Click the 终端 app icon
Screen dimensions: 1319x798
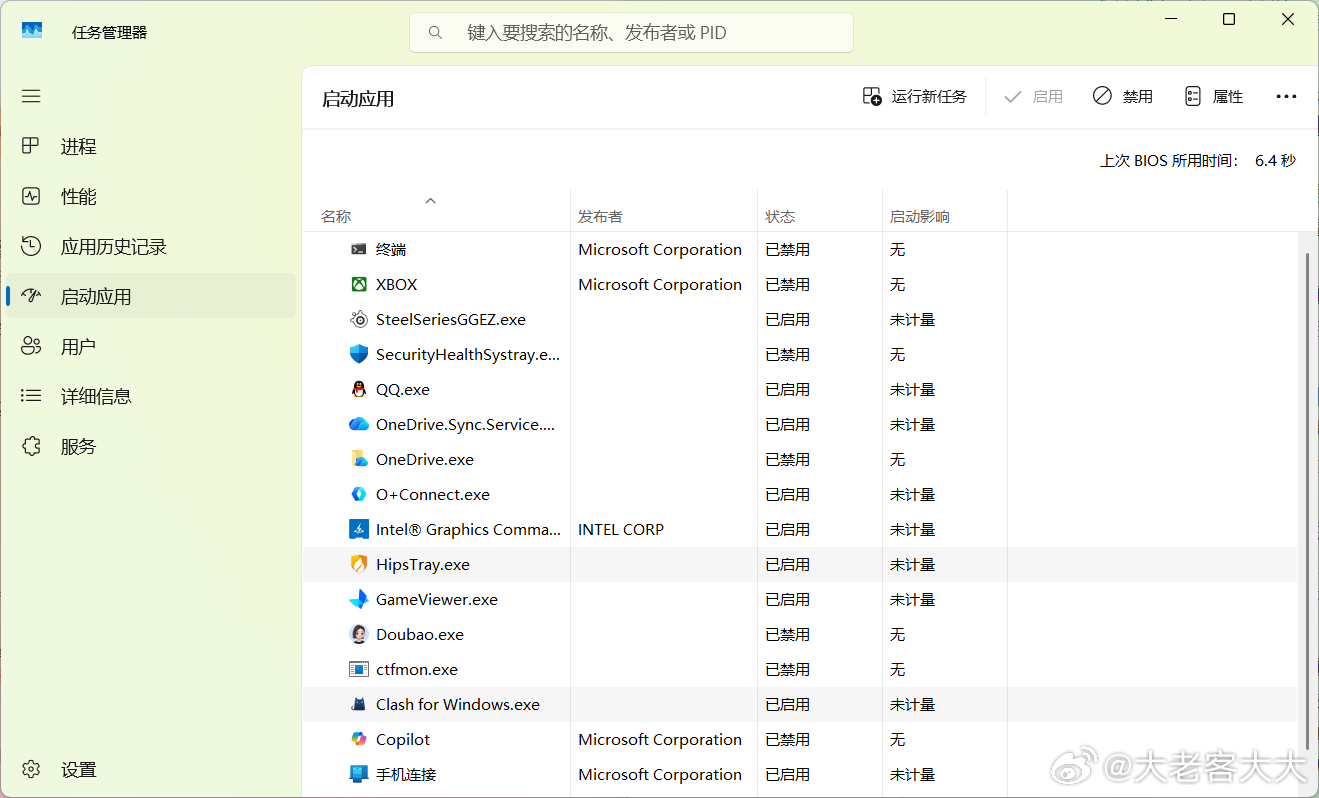click(359, 249)
